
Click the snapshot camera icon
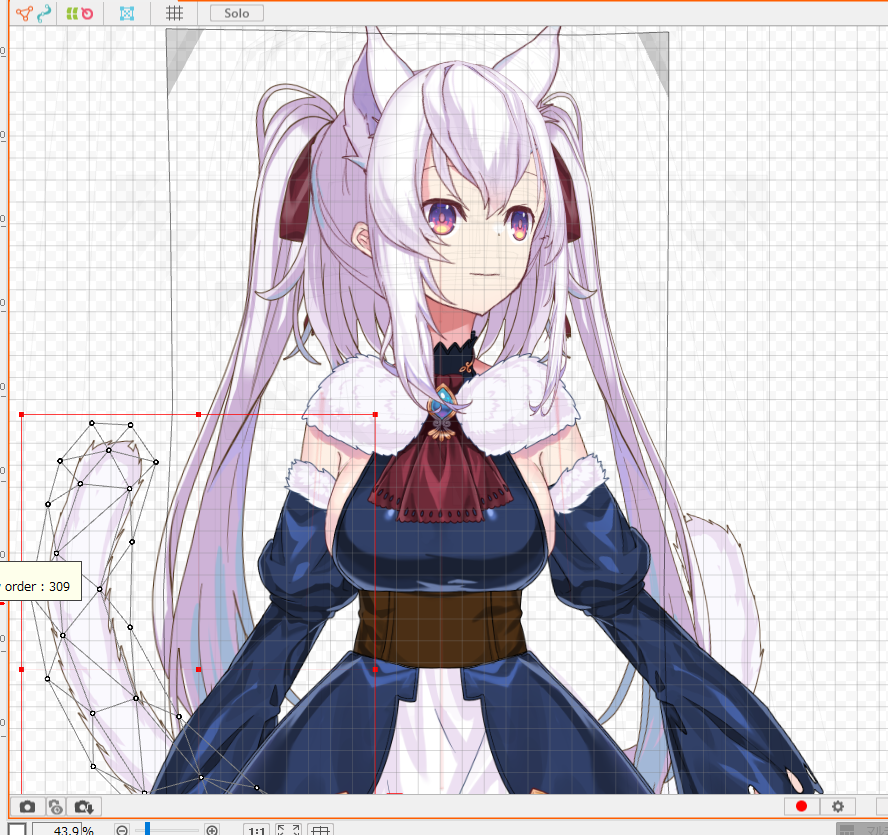click(27, 806)
